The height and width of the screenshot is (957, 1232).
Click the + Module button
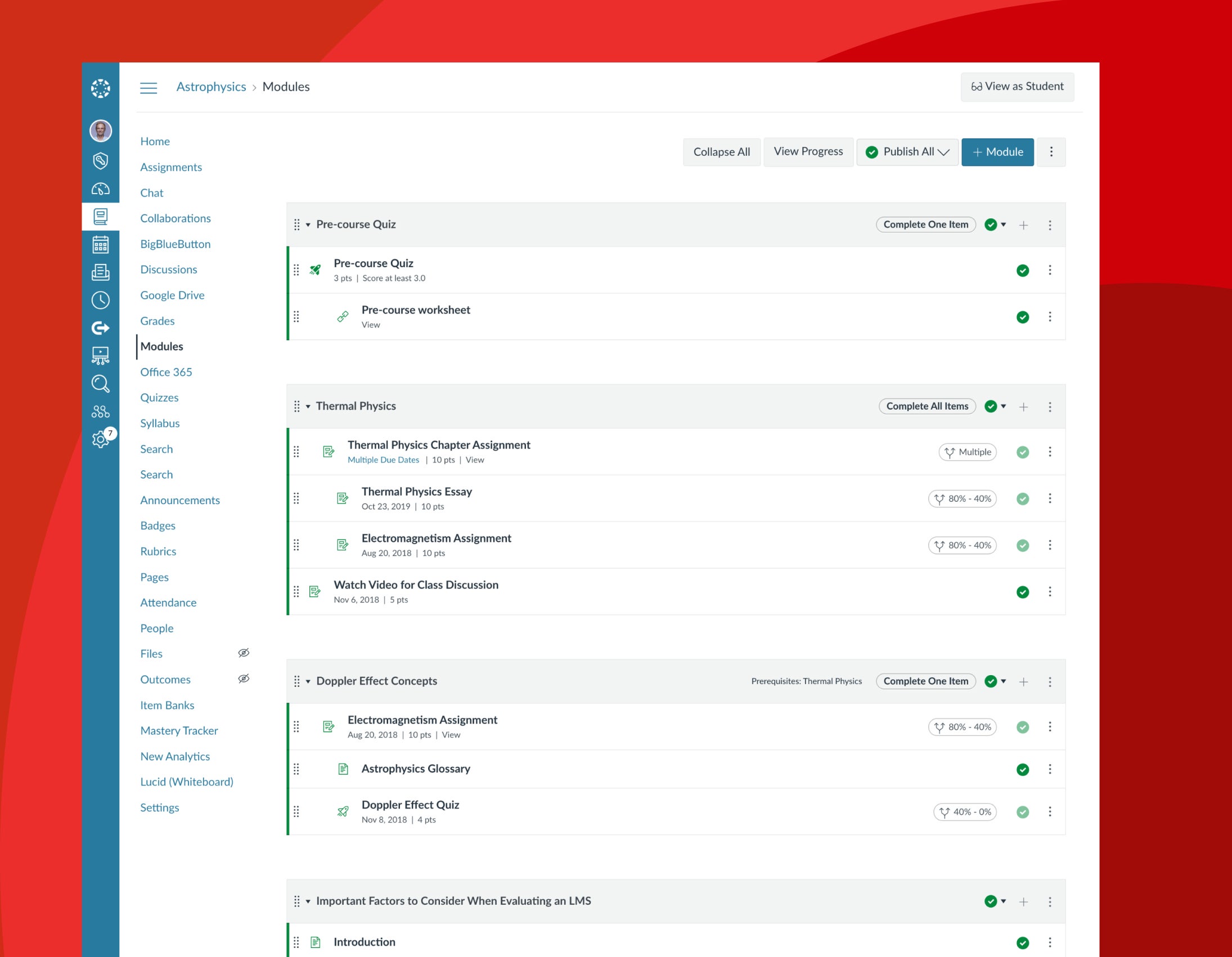point(997,152)
